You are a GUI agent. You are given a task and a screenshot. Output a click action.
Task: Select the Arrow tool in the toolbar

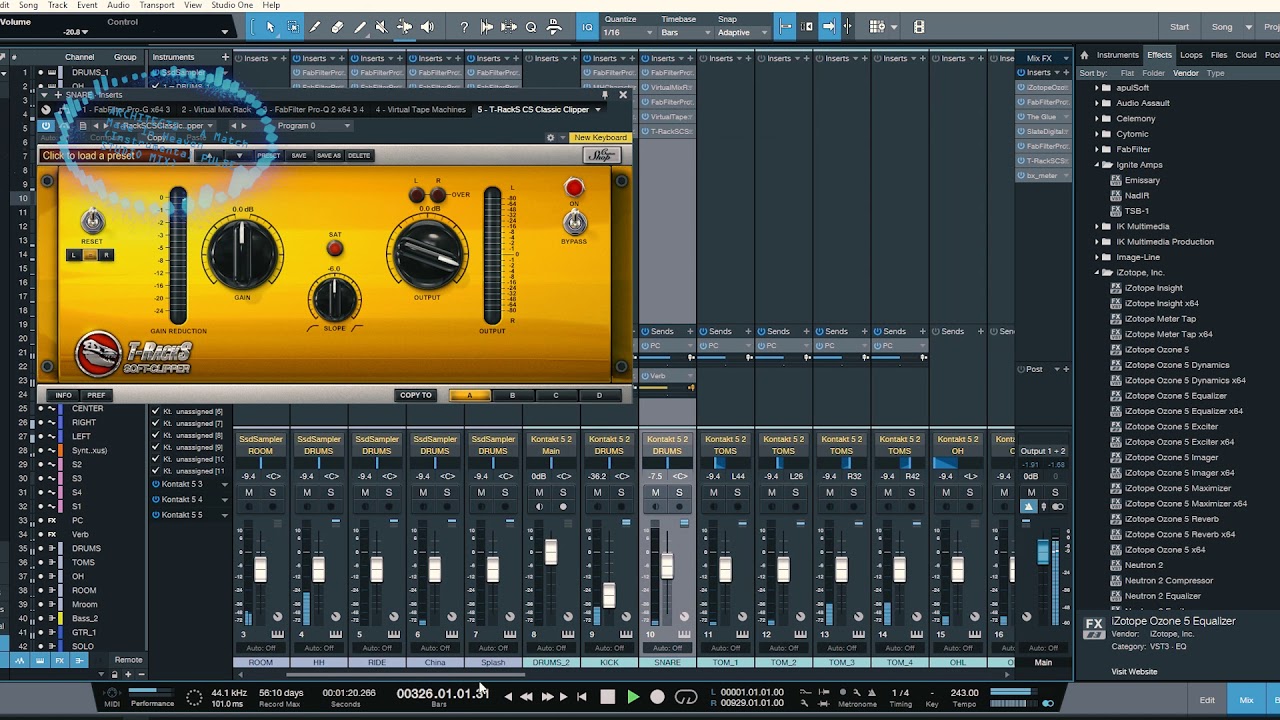[270, 27]
